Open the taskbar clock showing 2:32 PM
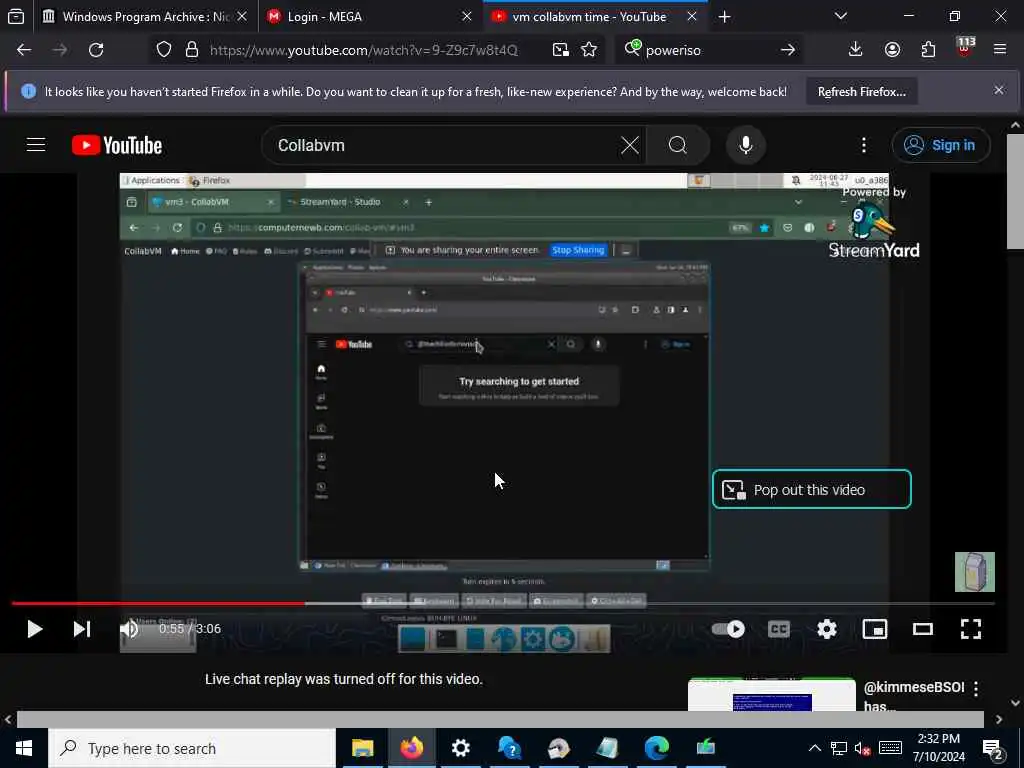Screen dimensions: 1024x768 coord(938,748)
